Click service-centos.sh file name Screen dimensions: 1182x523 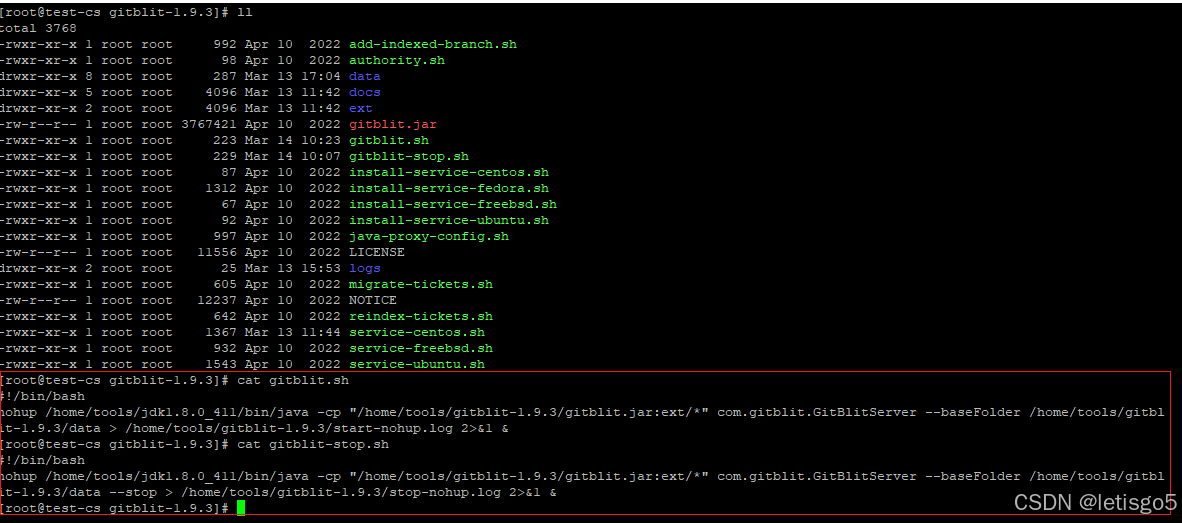[416, 332]
